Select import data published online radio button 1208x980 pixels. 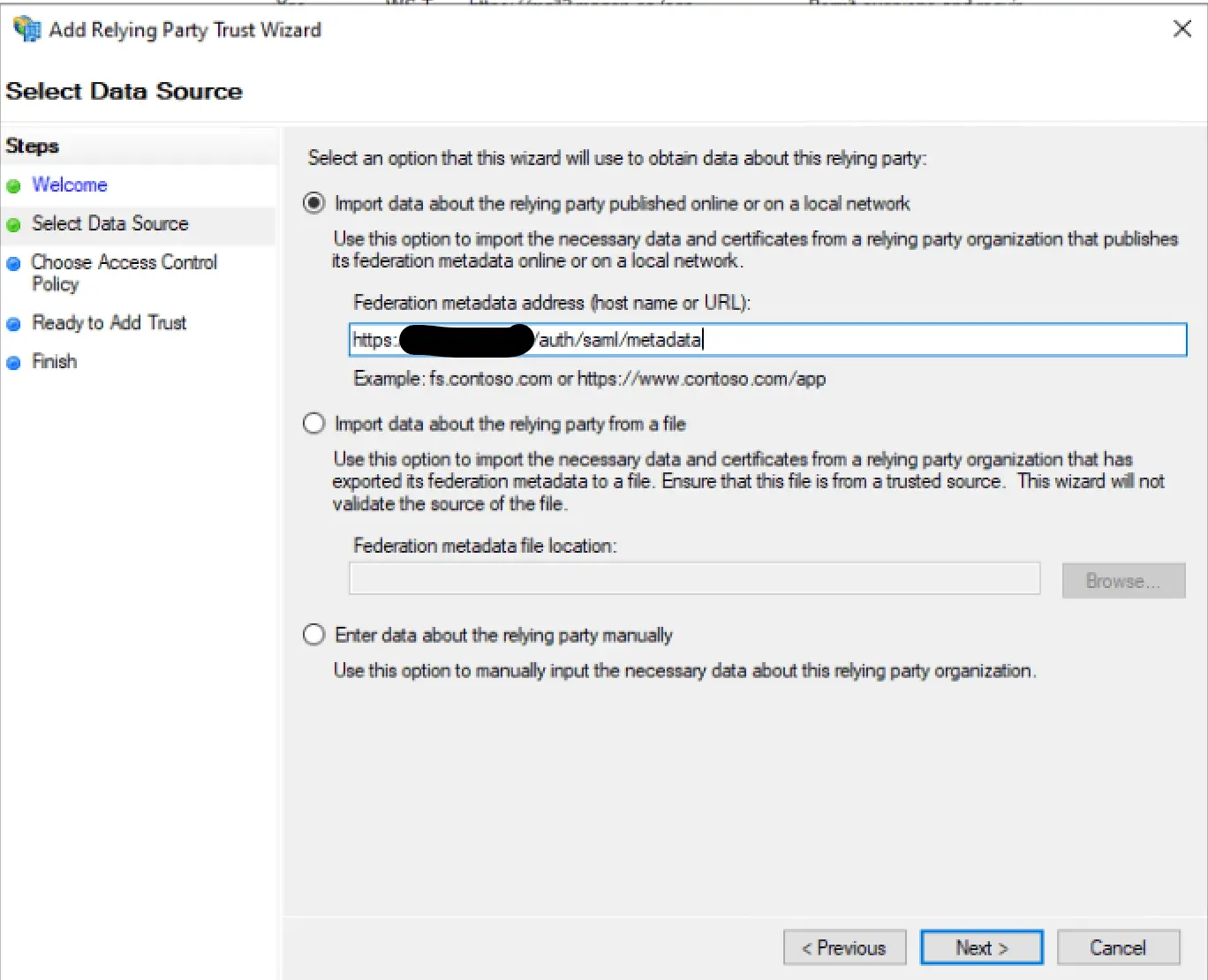point(313,203)
